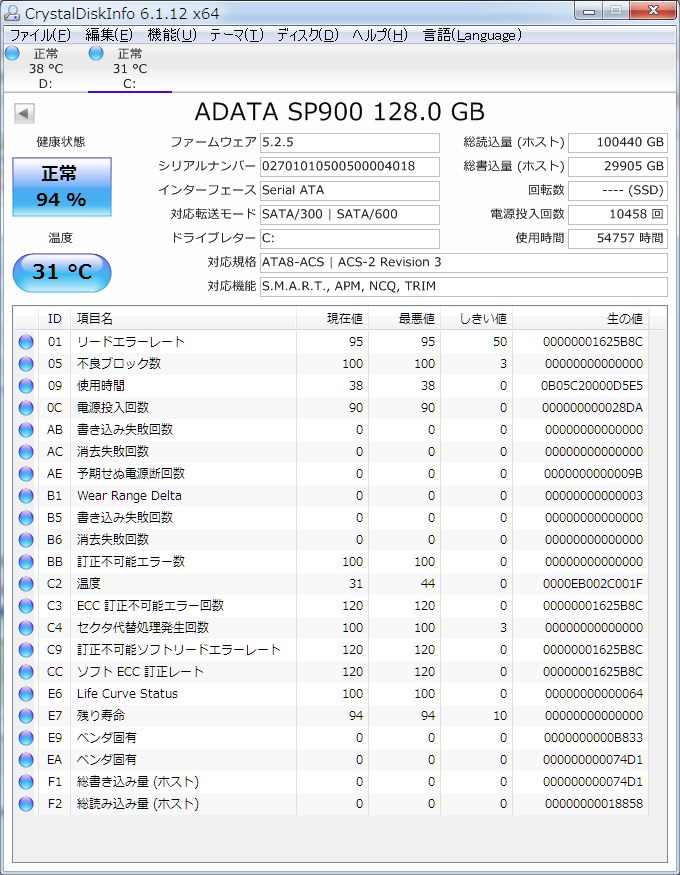The width and height of the screenshot is (680, 875).
Task: Click raw value 00000000018858
Action: [x=594, y=804]
